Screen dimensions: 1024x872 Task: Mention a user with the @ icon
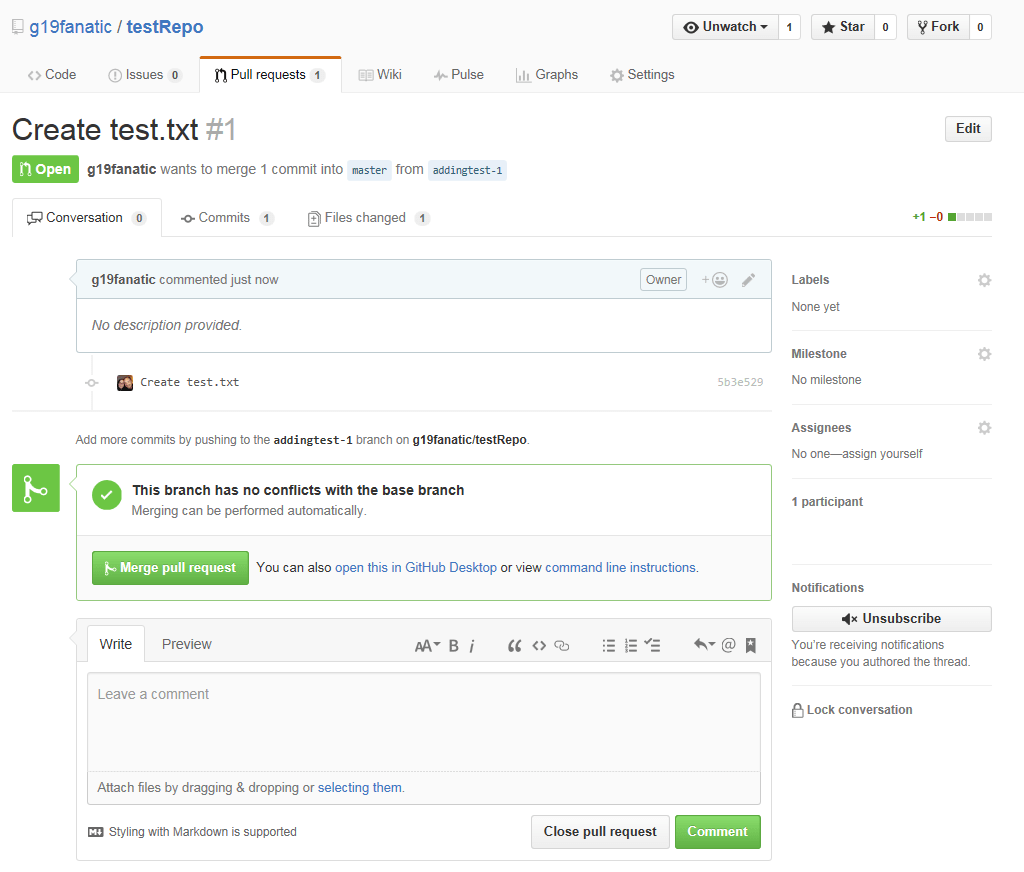click(728, 645)
